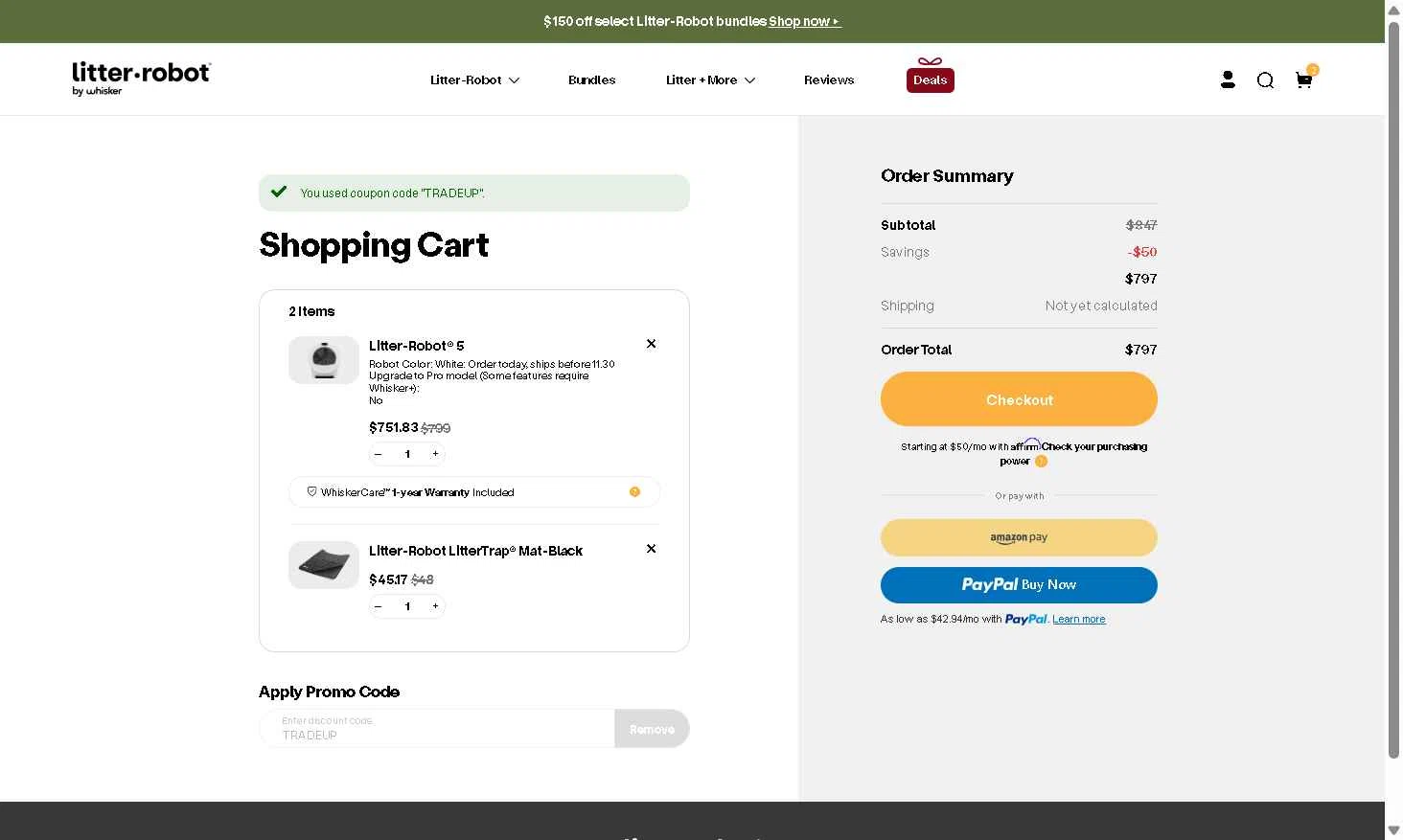Click Remove to clear the promo code
1403x840 pixels.
(652, 729)
